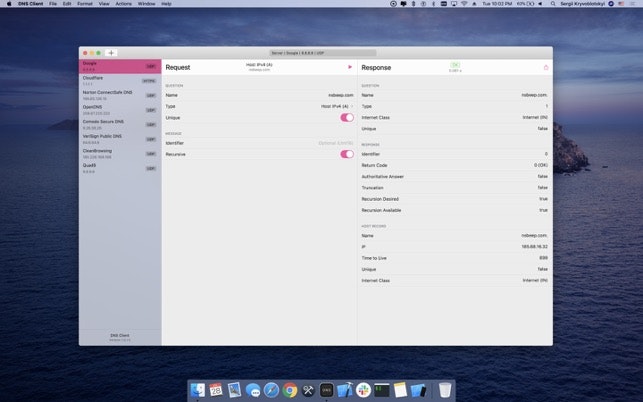The height and width of the screenshot is (402, 643).
Task: Click the UDP badge on Google row
Action: (x=151, y=66)
